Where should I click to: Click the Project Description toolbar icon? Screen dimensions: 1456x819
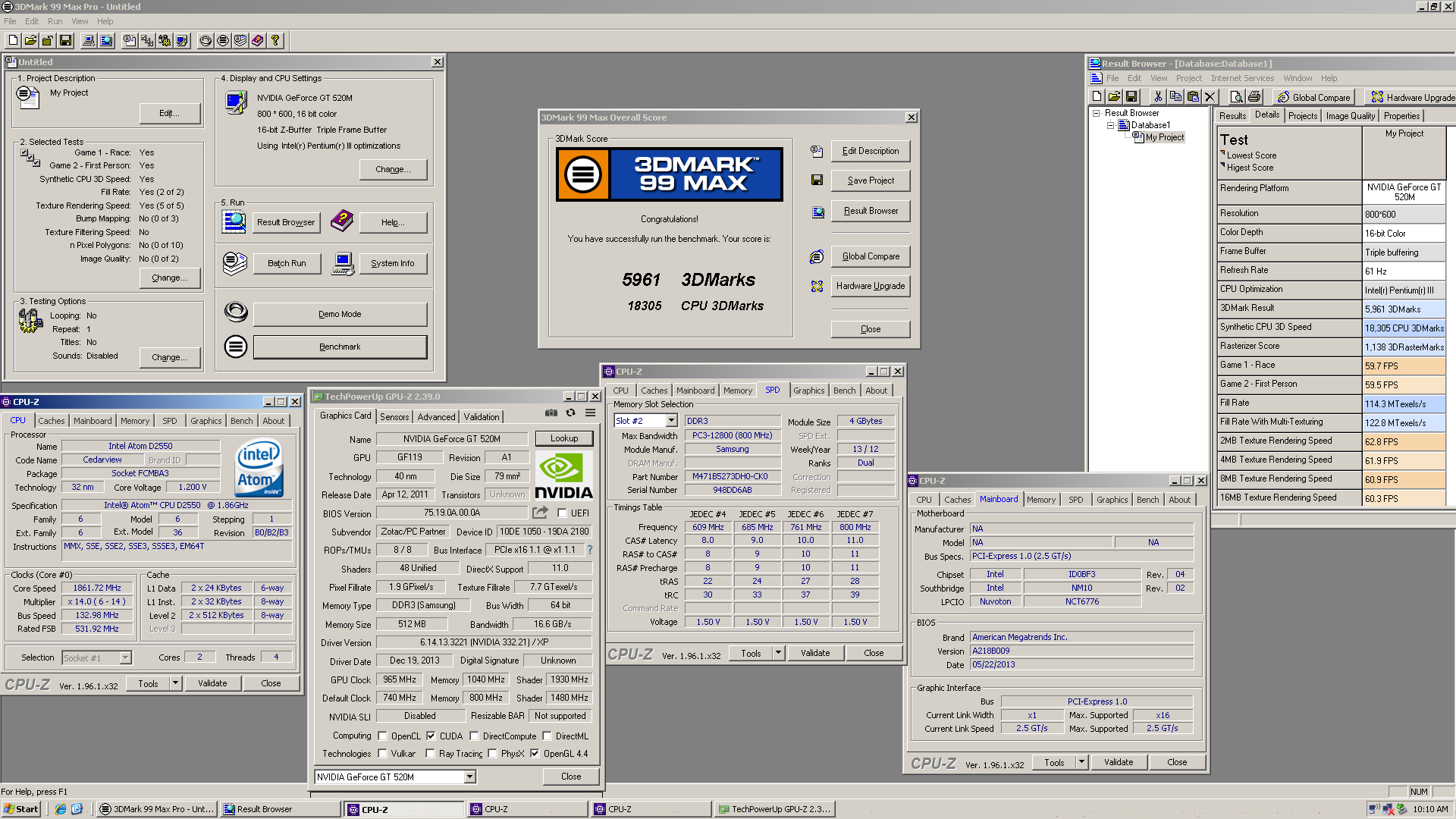(x=130, y=41)
